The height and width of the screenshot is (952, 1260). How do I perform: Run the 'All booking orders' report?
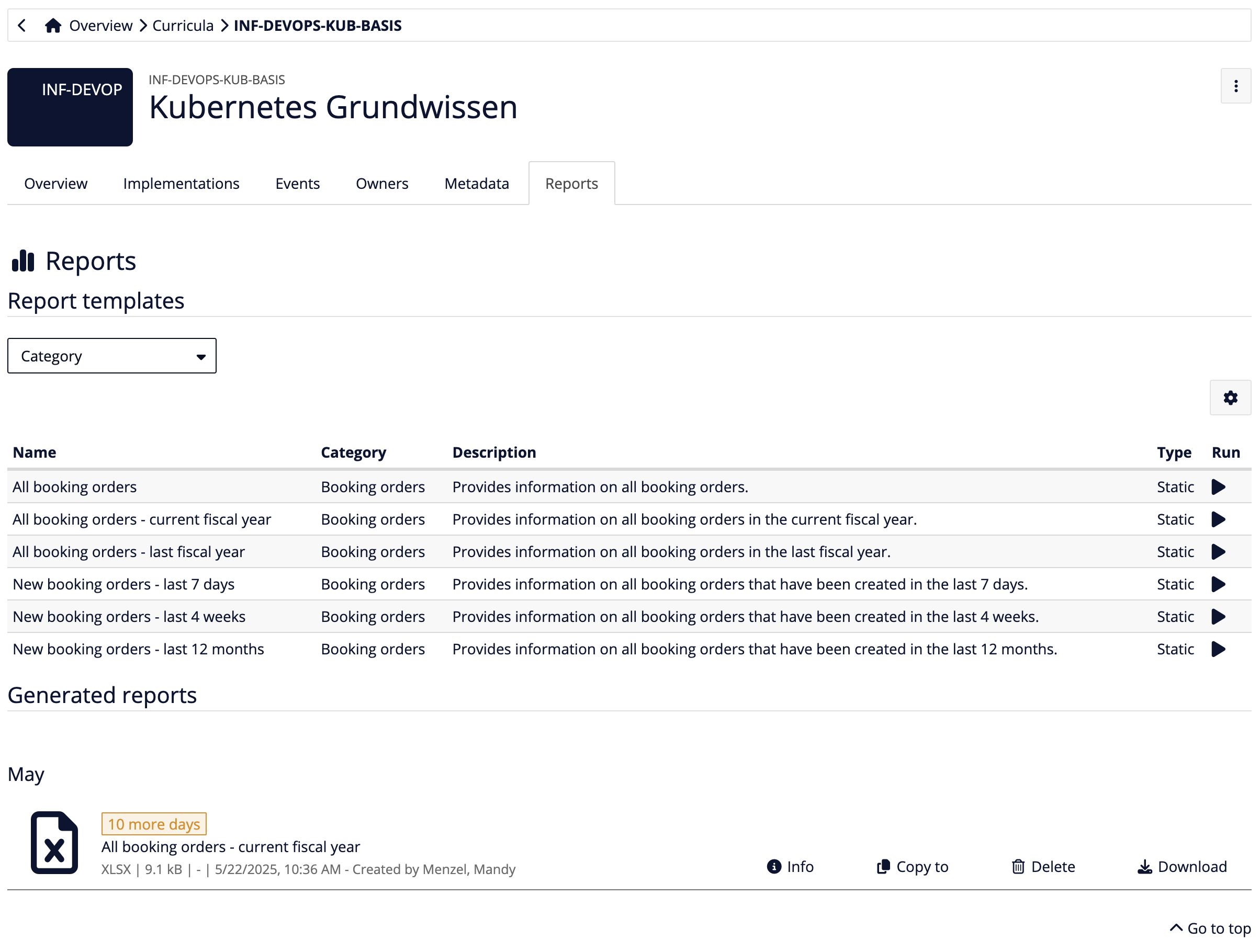(x=1219, y=487)
